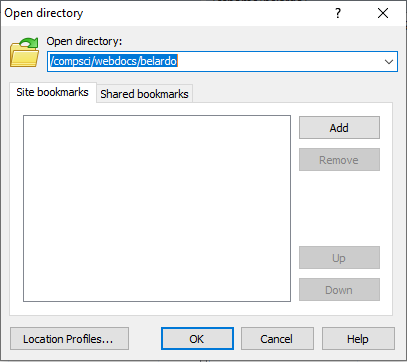Click the Up button
The image size is (407, 362).
pos(339,258)
